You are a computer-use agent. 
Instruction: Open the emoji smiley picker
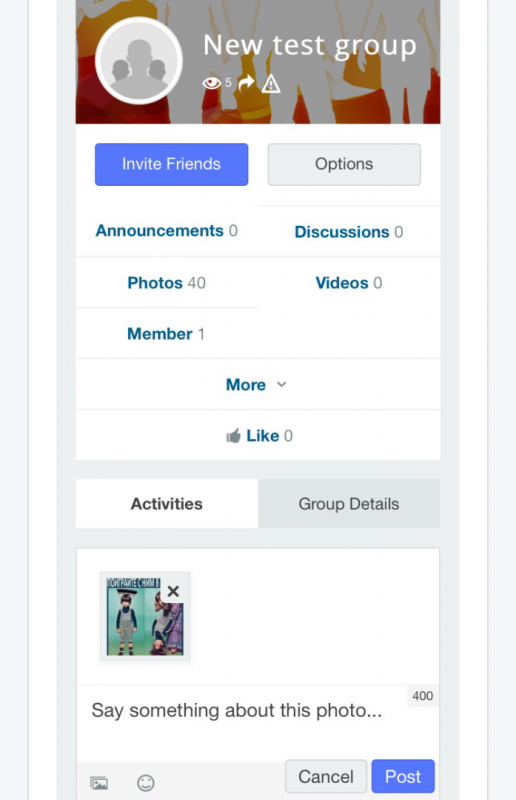click(145, 783)
